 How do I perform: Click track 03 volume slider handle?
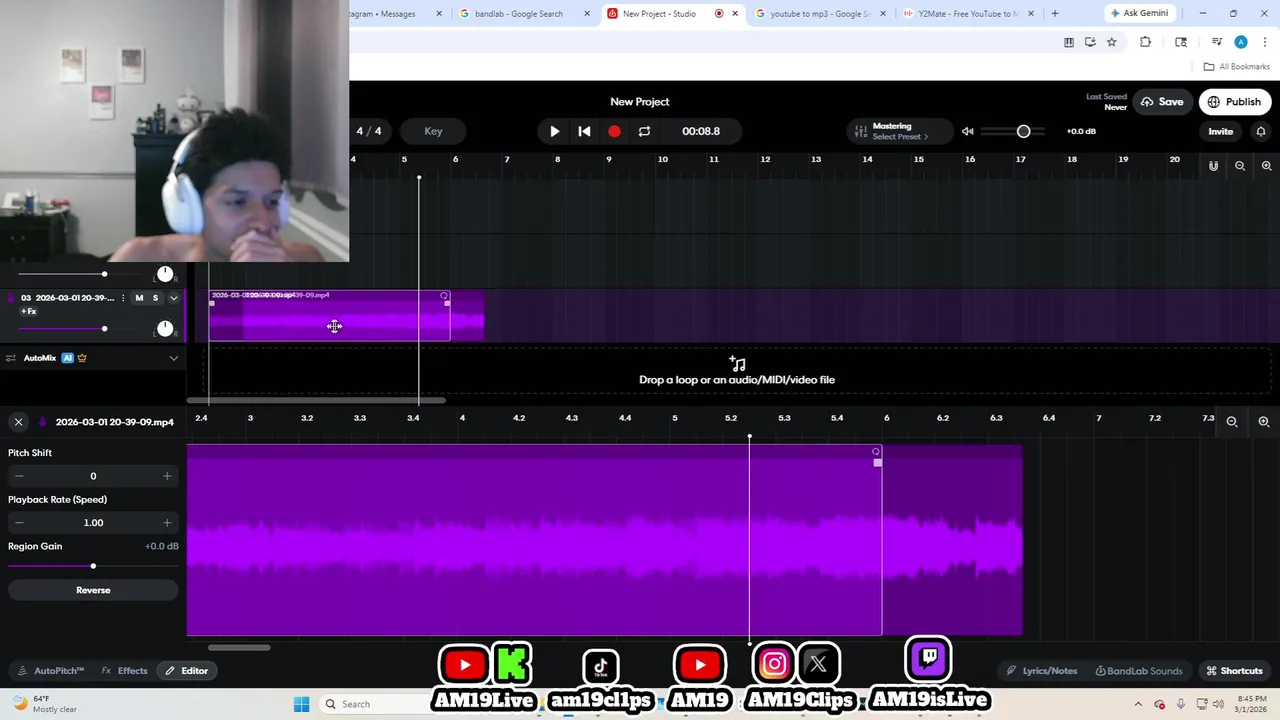[x=104, y=328]
